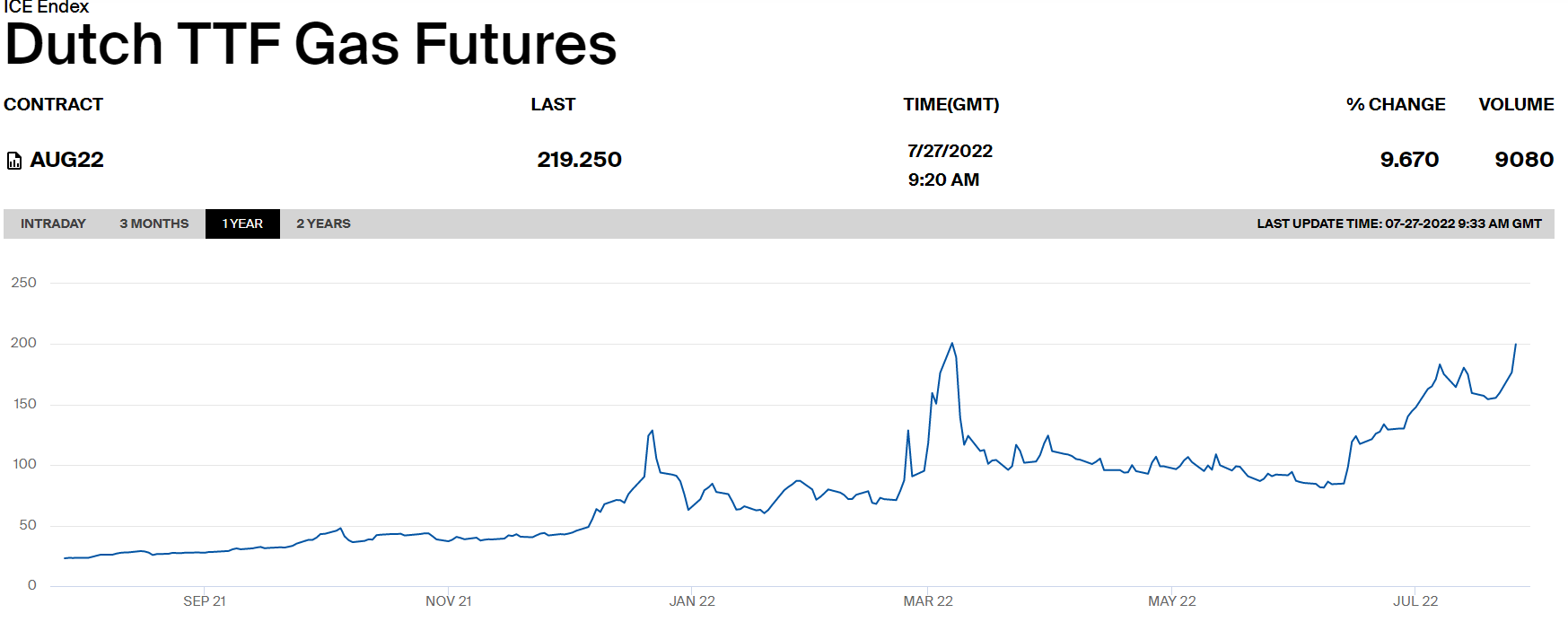Click the percent change value 9.670
Image resolution: width=1568 pixels, height=622 pixels.
point(1409,160)
